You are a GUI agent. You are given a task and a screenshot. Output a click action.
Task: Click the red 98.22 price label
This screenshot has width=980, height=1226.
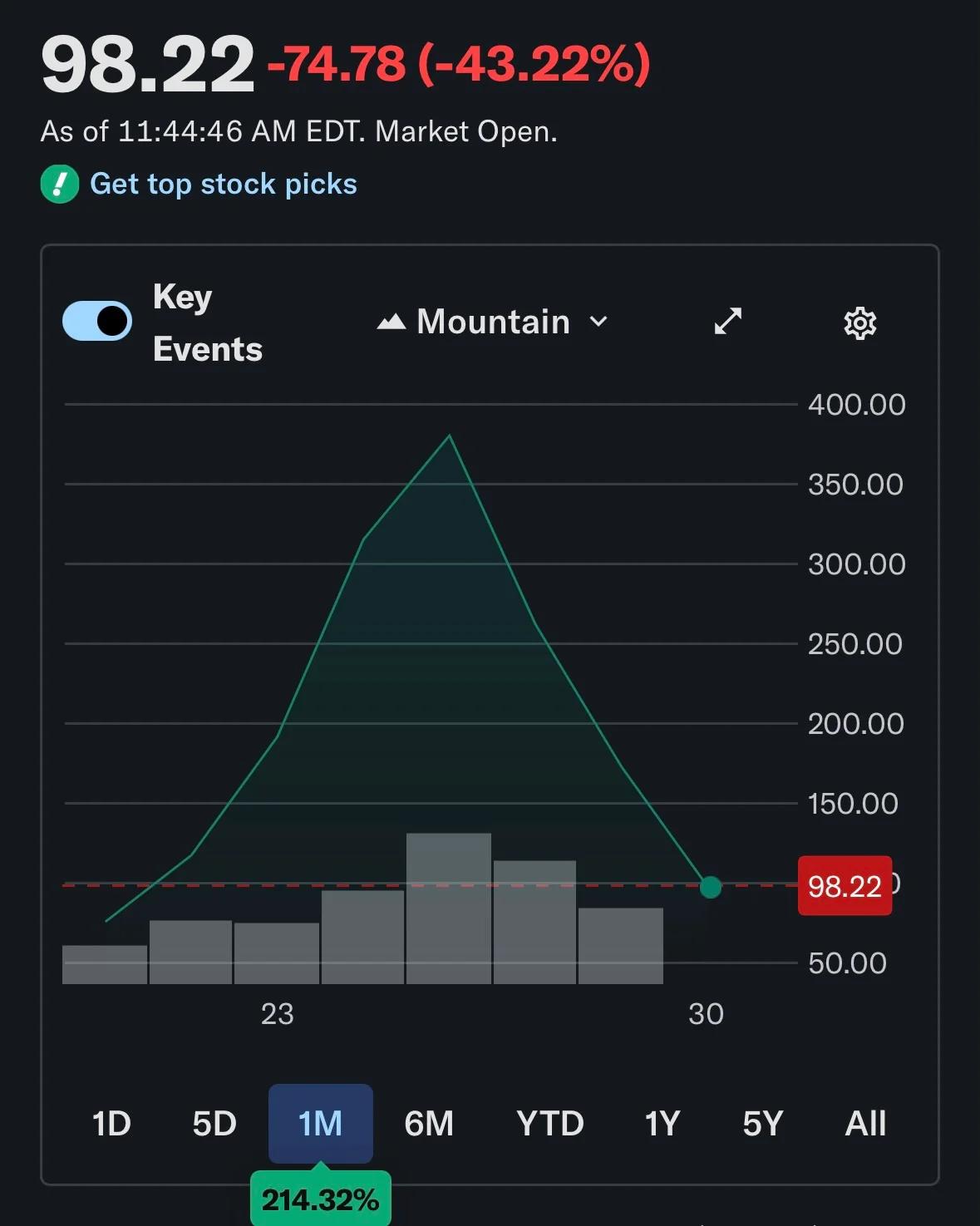845,886
